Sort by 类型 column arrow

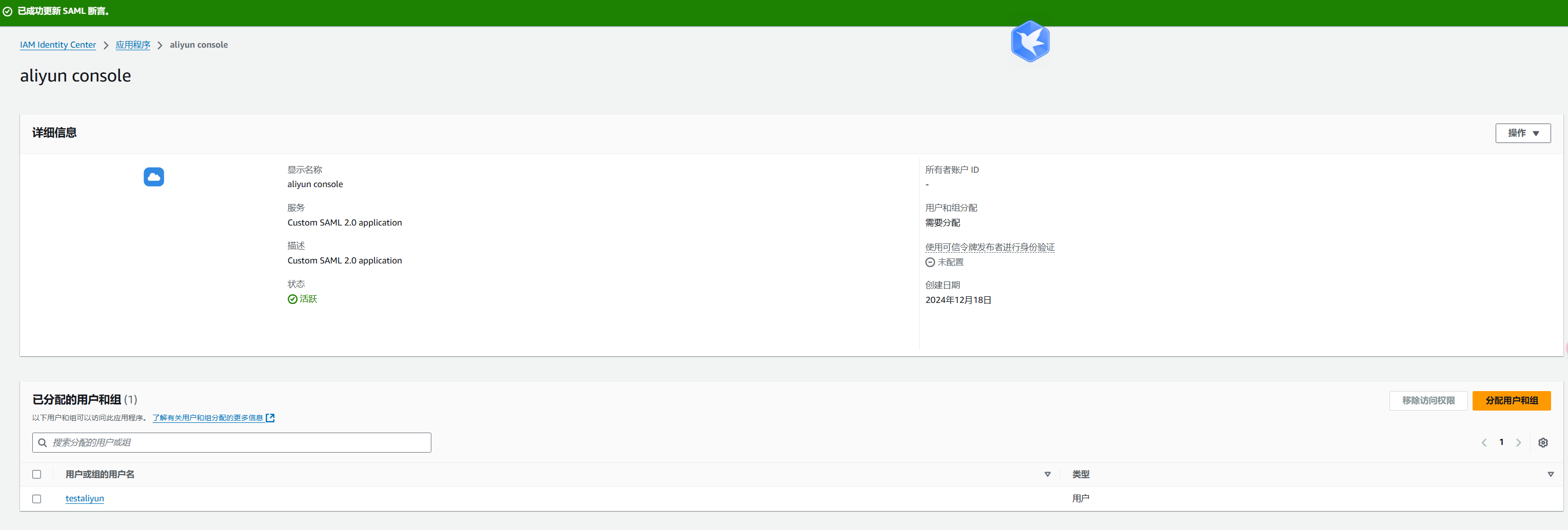[x=1551, y=474]
